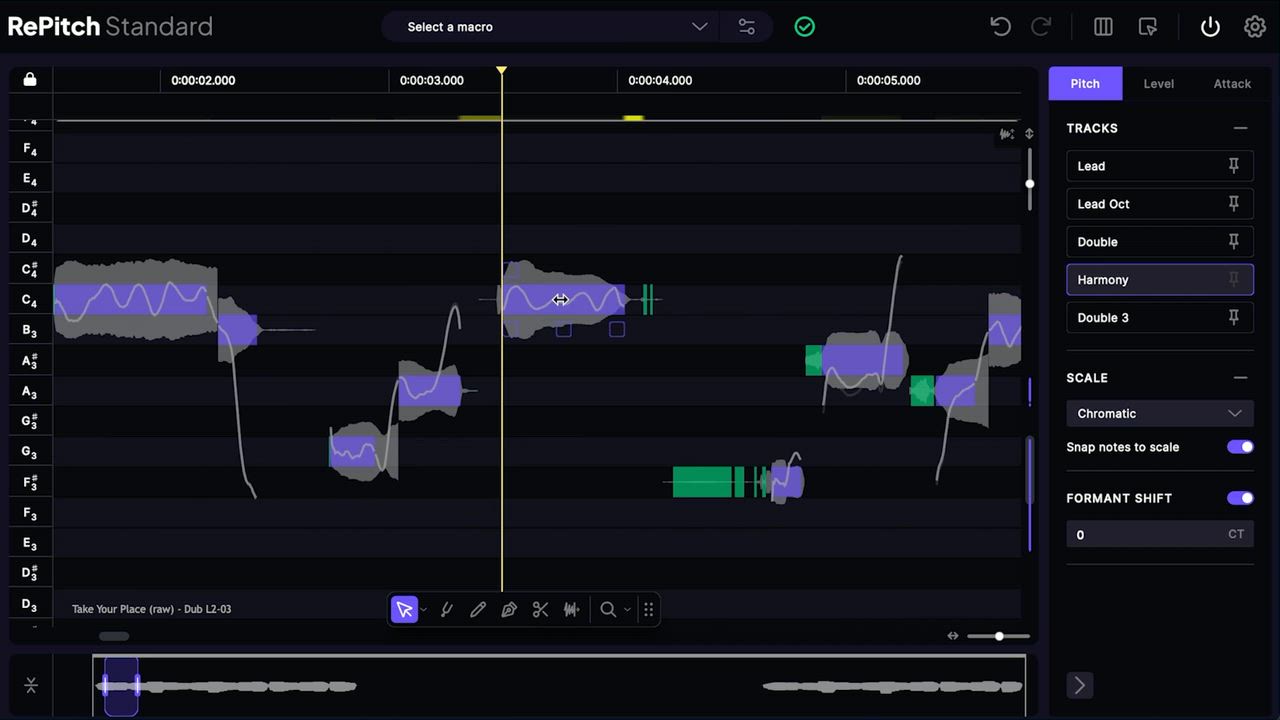Undo the last edit
Screen dimensions: 1280x720
coord(1000,27)
